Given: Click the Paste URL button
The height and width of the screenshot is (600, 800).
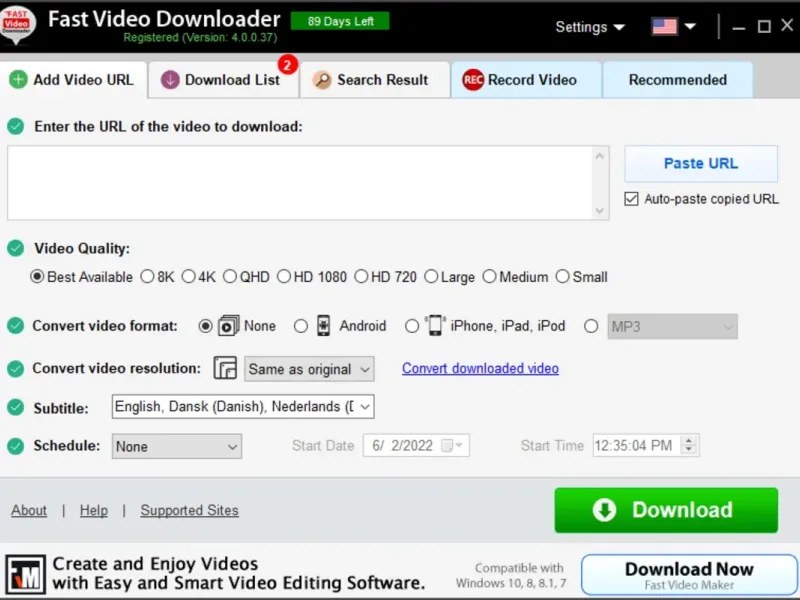Looking at the screenshot, I should (701, 163).
